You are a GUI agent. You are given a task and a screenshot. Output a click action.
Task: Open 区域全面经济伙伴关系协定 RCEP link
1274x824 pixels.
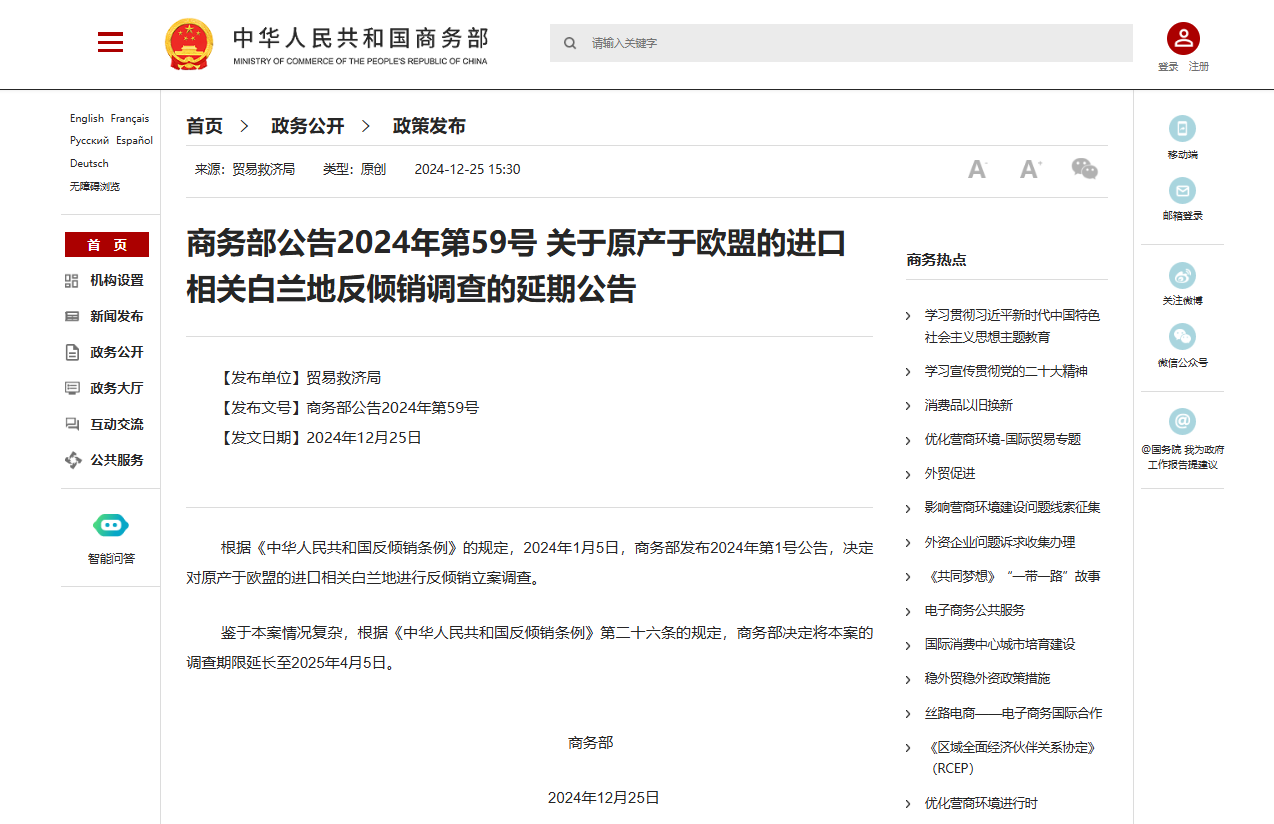1014,757
